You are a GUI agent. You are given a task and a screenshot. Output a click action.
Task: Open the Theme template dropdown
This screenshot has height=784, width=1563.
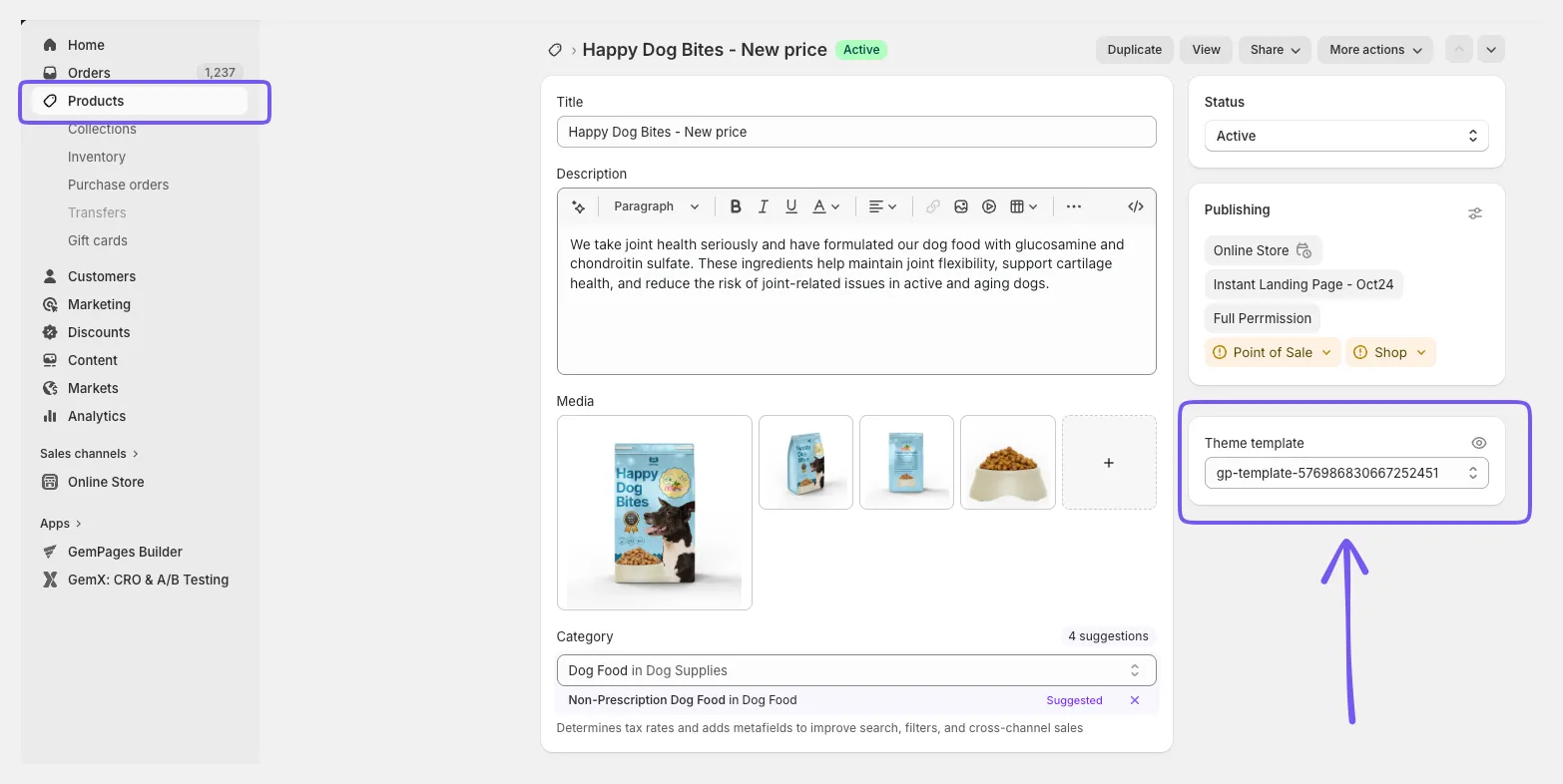1346,473
